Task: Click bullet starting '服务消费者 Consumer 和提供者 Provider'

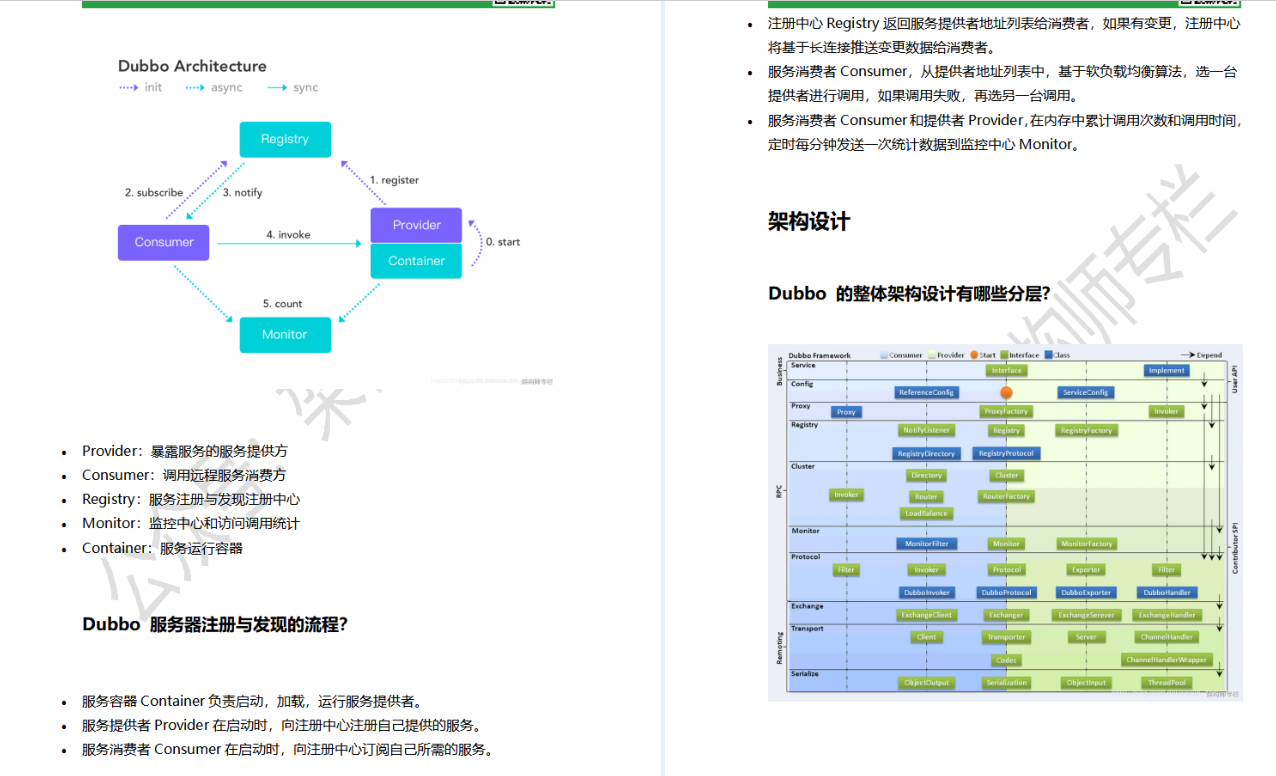Action: (x=1004, y=132)
